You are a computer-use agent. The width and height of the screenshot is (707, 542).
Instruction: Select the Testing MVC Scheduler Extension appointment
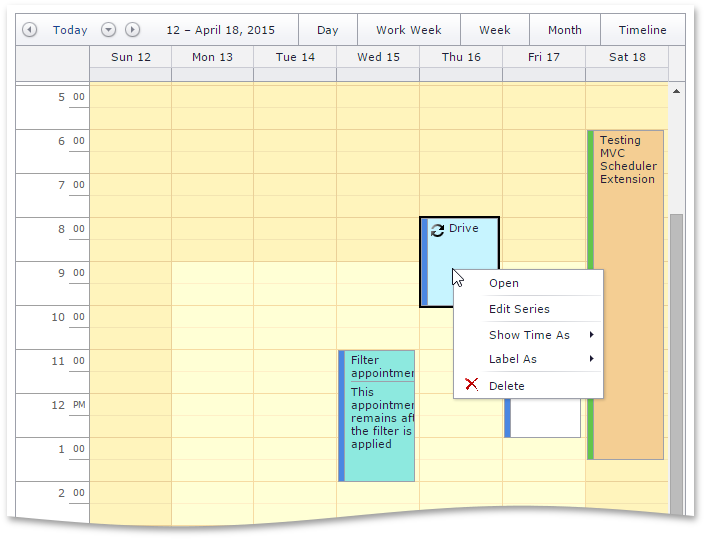[625, 295]
